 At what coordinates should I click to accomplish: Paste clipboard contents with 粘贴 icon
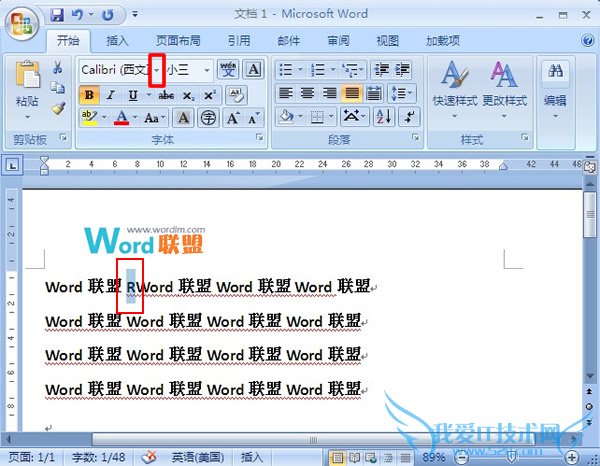pyautogui.click(x=27, y=74)
